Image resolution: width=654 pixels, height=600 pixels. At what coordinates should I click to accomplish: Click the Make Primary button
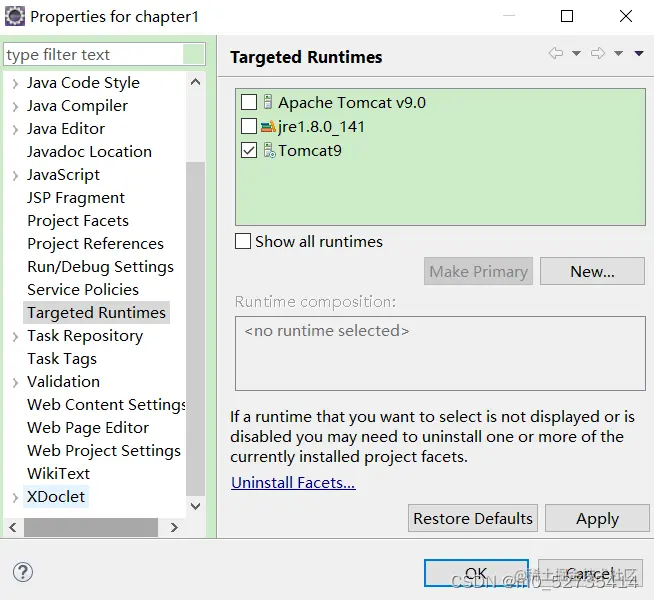(x=478, y=271)
